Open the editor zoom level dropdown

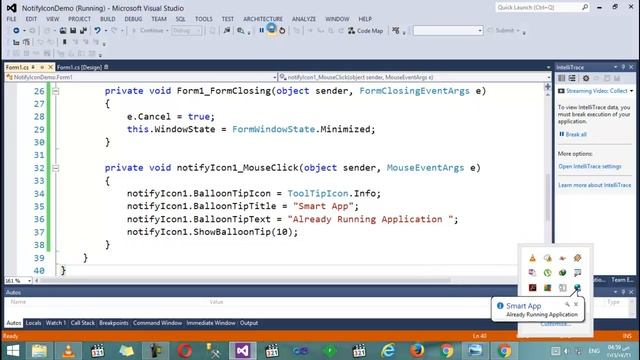click(x=29, y=281)
